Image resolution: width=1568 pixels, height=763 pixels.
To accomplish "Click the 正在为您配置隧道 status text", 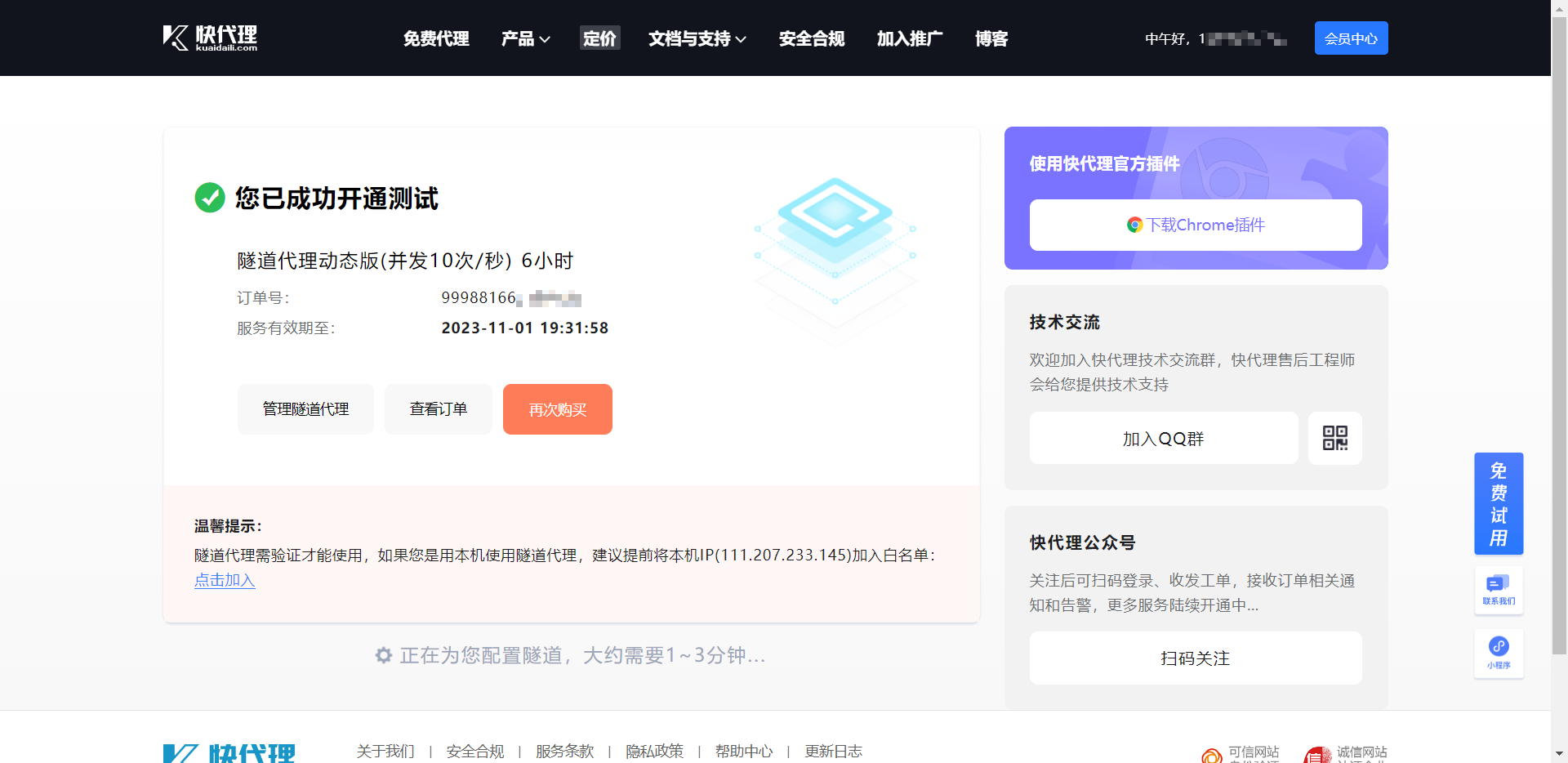I will 582,655.
